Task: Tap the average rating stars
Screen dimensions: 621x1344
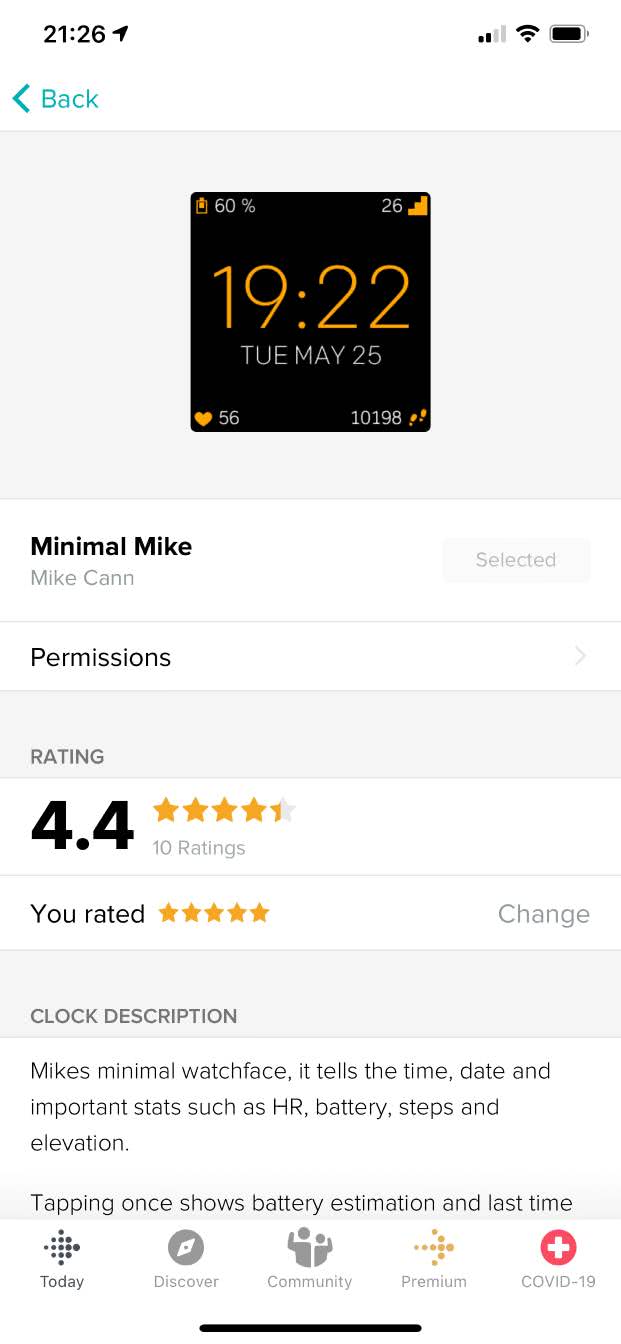Action: click(x=224, y=811)
